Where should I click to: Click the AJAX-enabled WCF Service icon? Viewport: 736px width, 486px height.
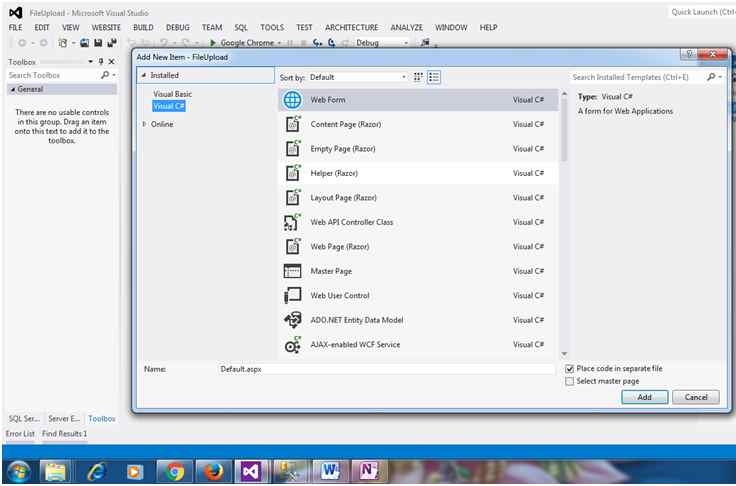click(x=292, y=345)
